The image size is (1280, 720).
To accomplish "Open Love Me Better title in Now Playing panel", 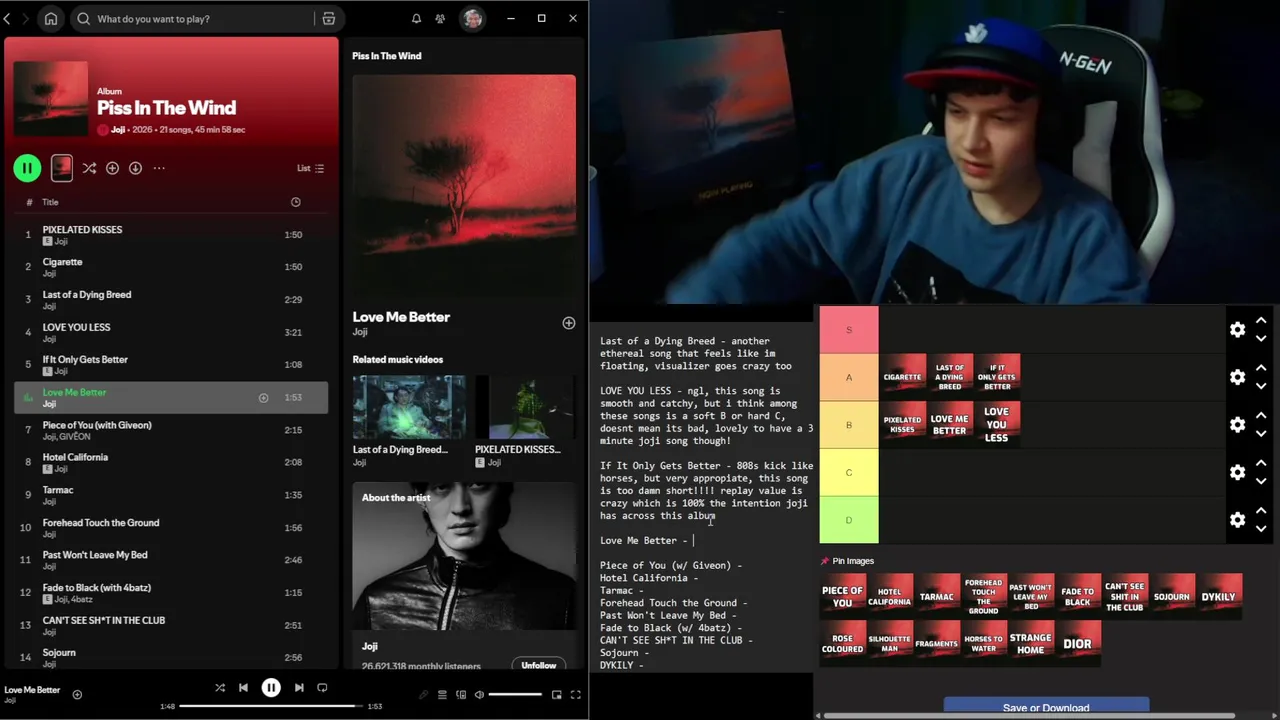I will click(401, 317).
